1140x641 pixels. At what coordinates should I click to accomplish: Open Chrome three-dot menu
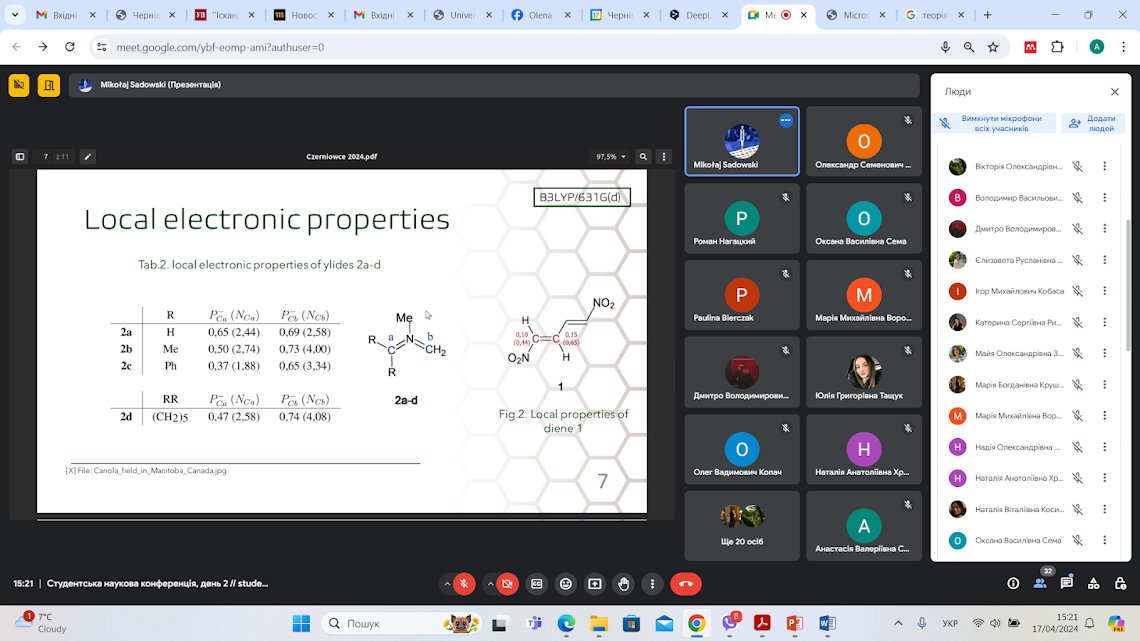(1123, 47)
